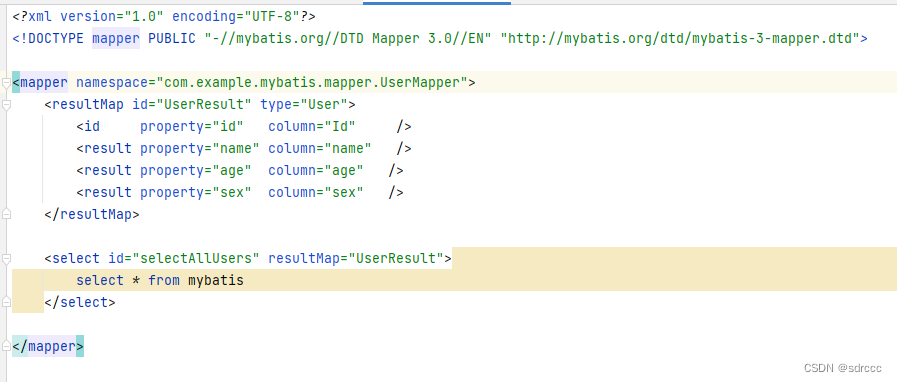This screenshot has height=382, width=897.
Task: Click the column="age" attribute
Action: (316, 170)
